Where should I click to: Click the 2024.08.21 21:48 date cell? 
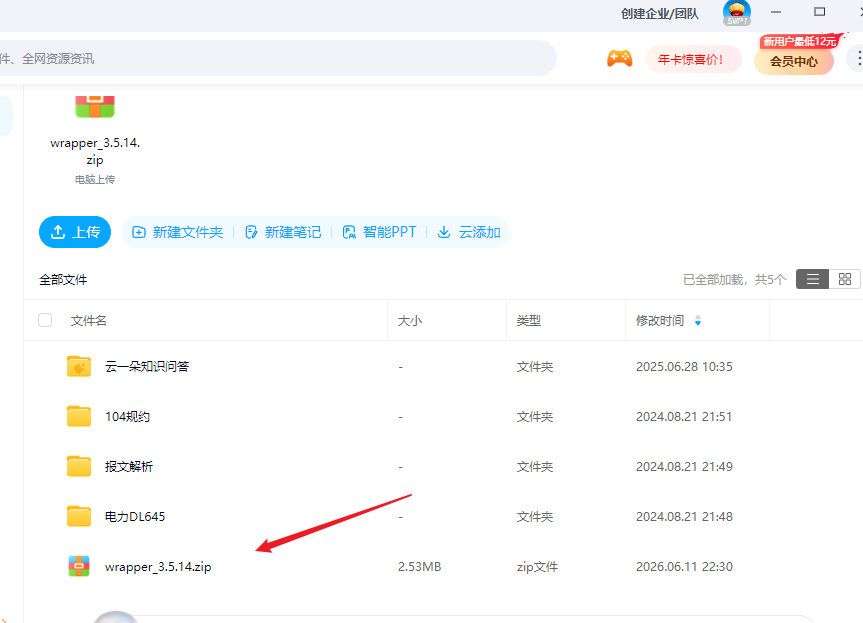pos(684,517)
